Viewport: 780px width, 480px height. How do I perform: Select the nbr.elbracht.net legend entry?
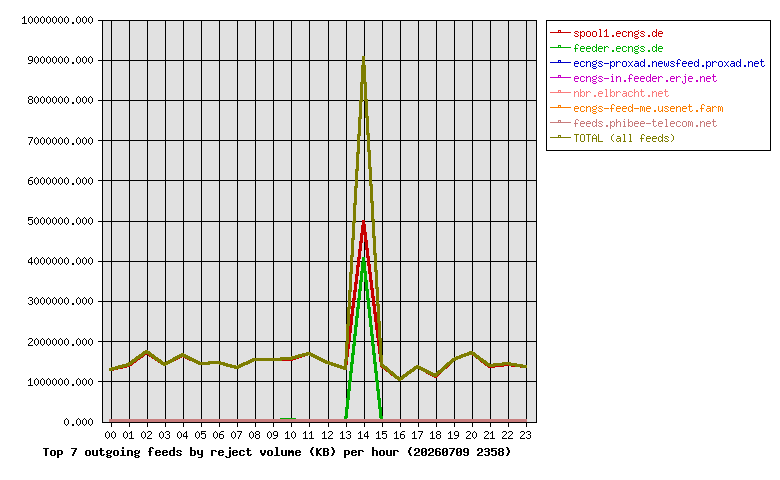[621, 93]
